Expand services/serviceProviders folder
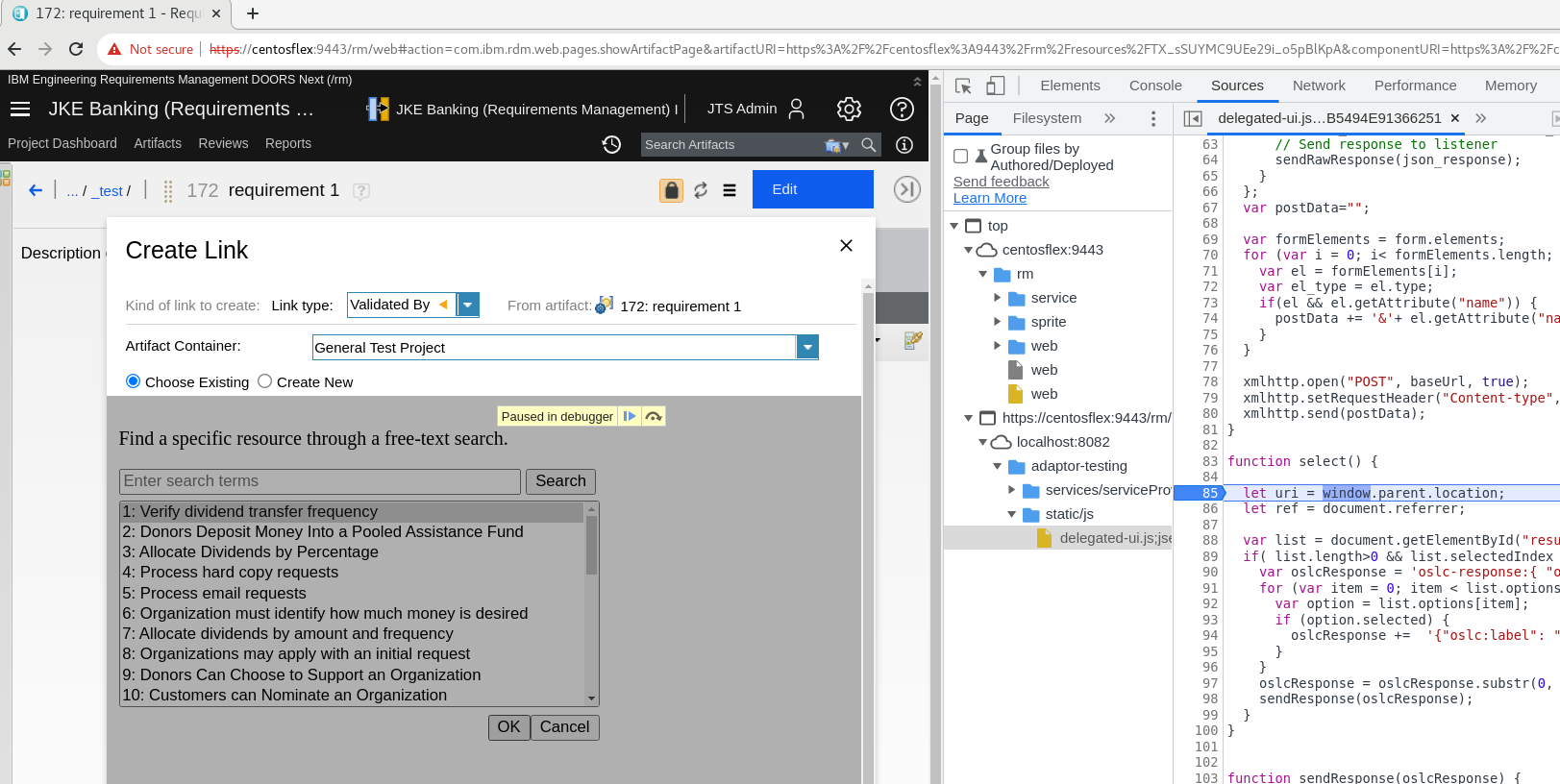The image size is (1560, 784). pos(1012,490)
